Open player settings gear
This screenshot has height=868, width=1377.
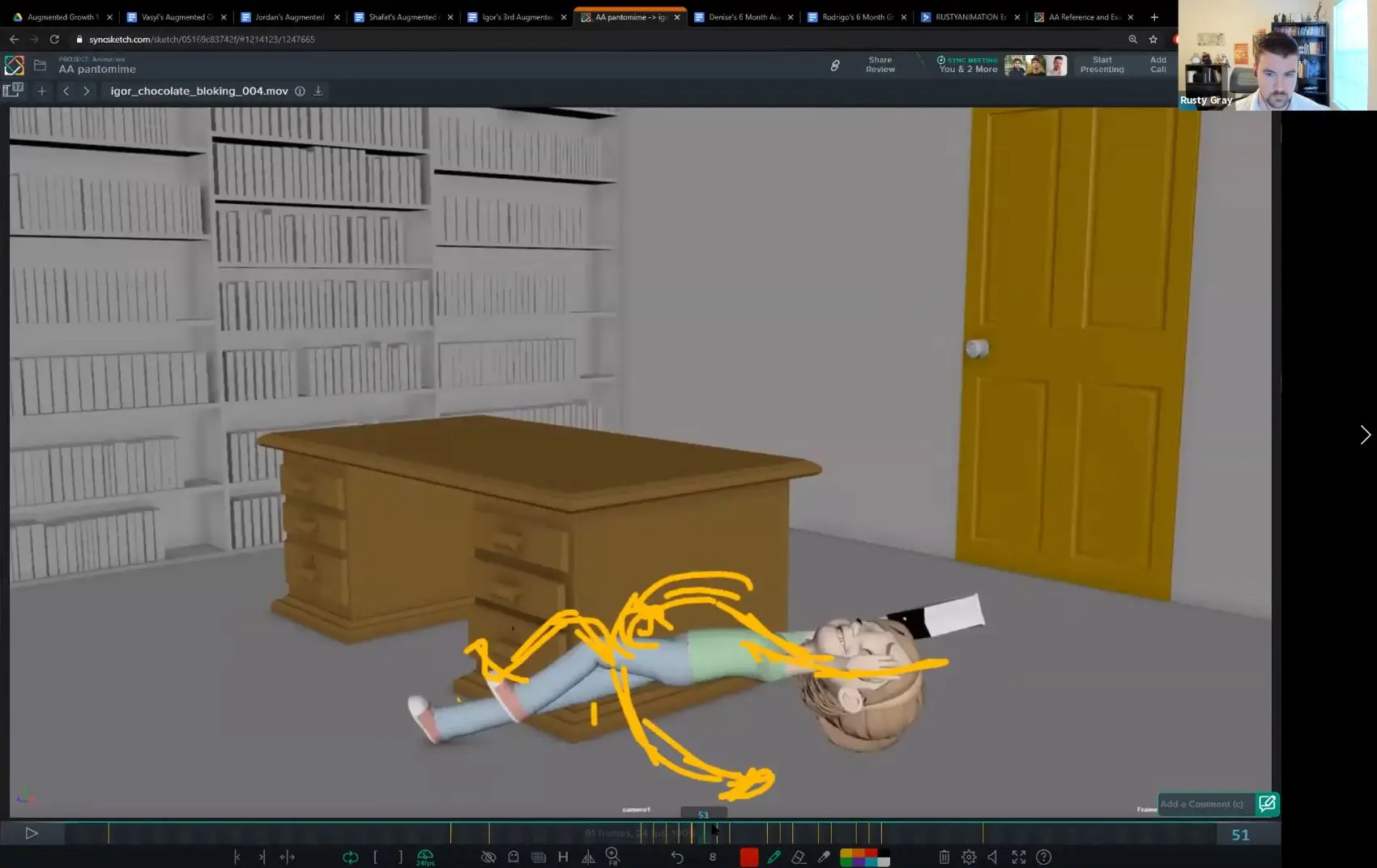pyautogui.click(x=969, y=857)
